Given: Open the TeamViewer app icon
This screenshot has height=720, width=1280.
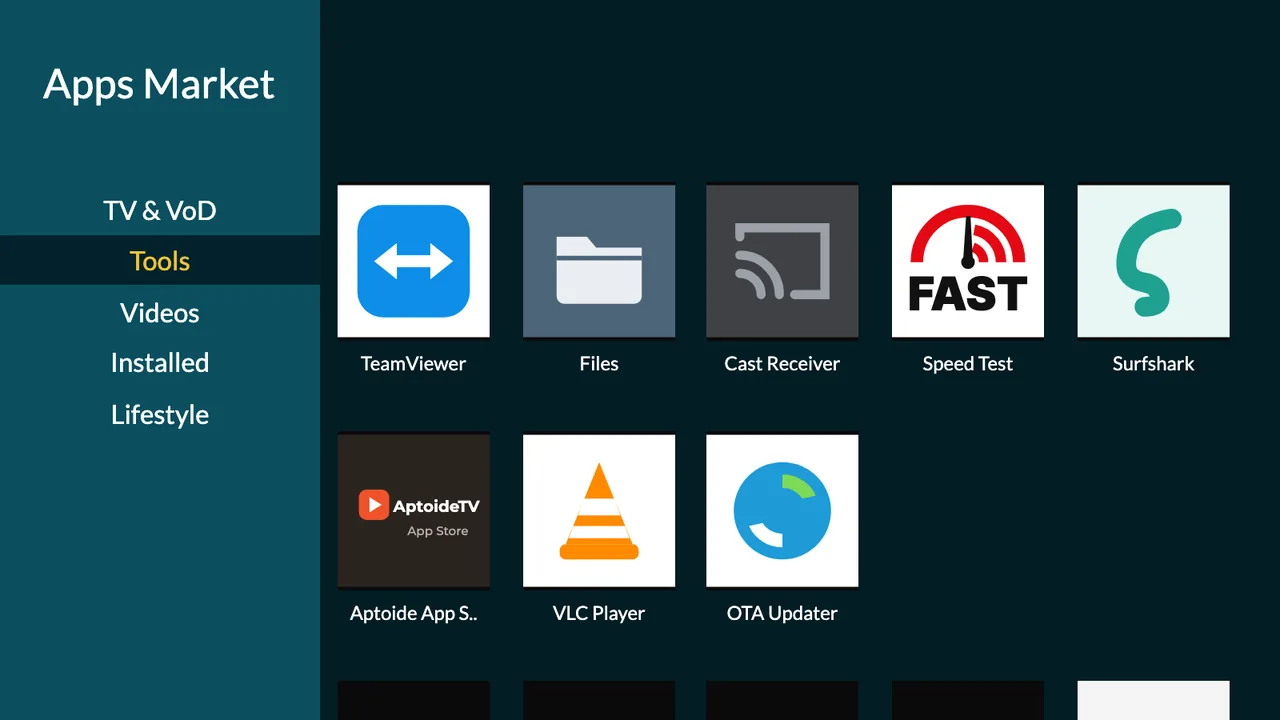Looking at the screenshot, I should (x=413, y=261).
